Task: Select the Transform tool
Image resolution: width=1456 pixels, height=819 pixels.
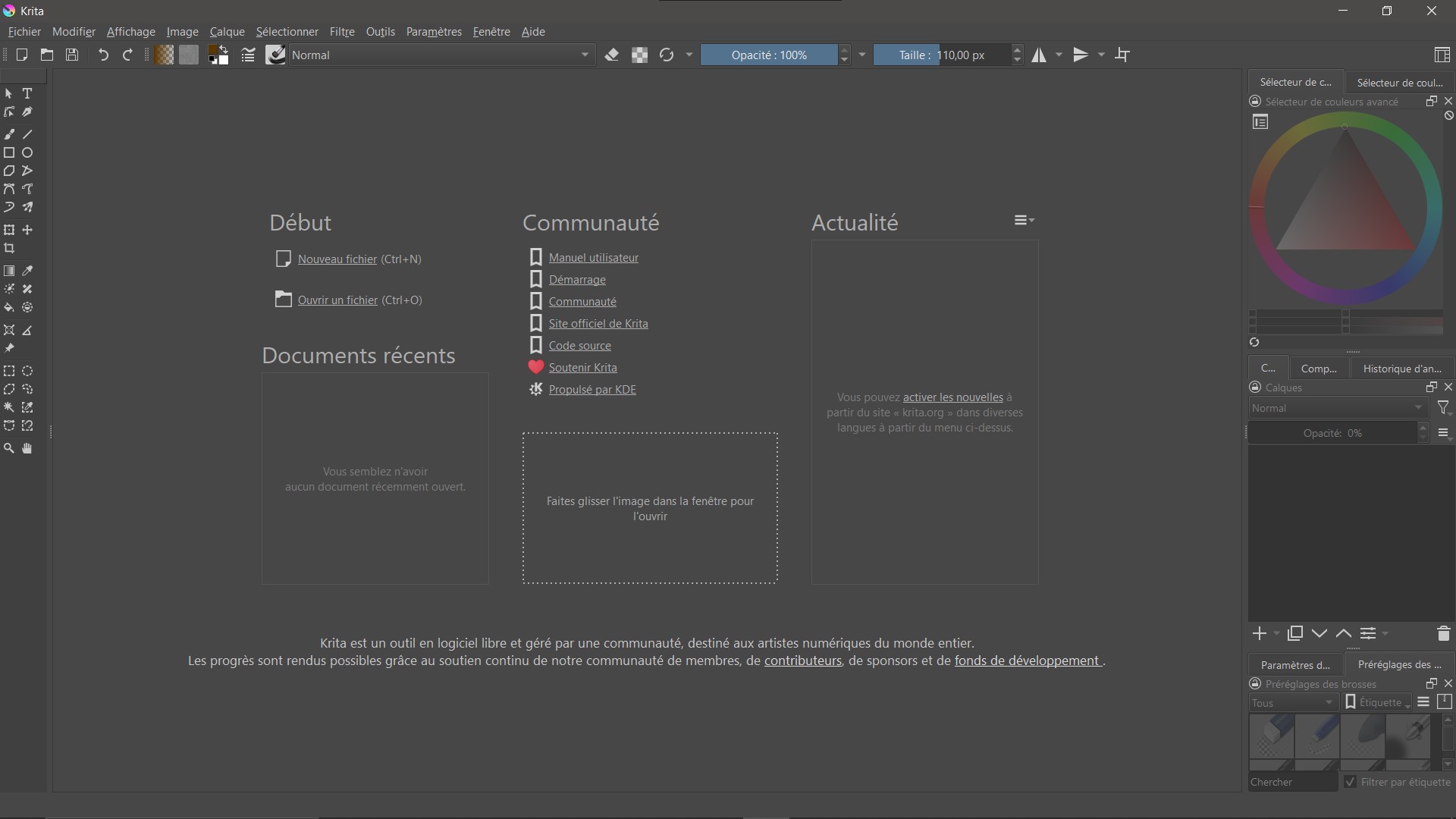Action: [9, 230]
